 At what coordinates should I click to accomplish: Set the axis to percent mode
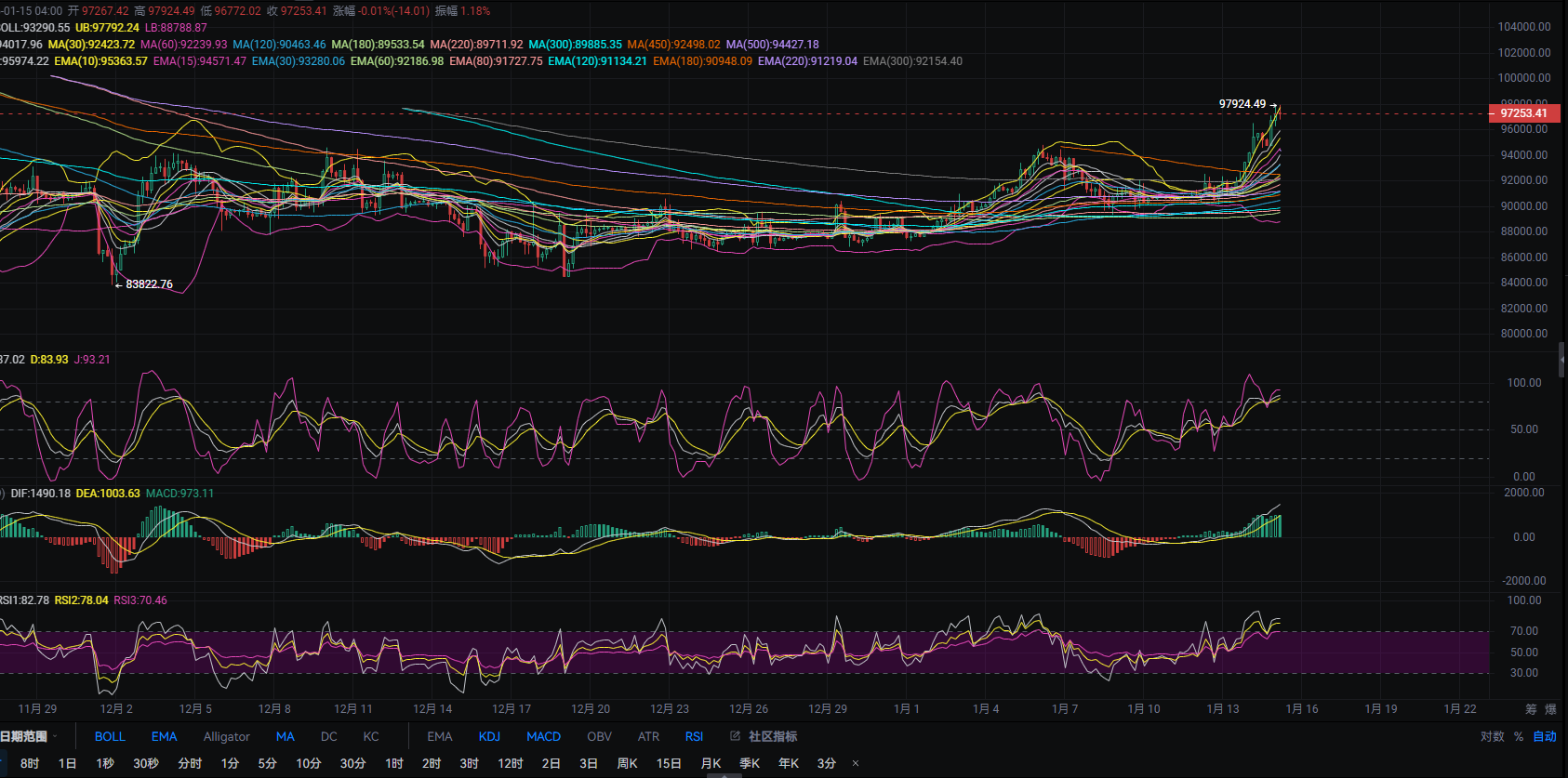[1519, 736]
